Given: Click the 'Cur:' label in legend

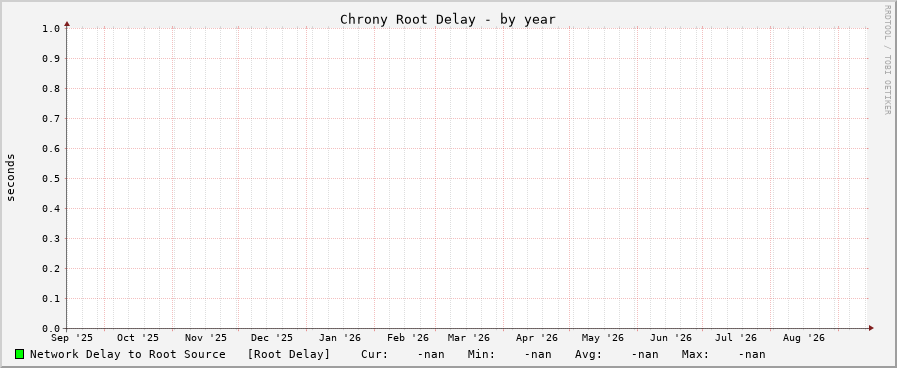Looking at the screenshot, I should tap(375, 354).
